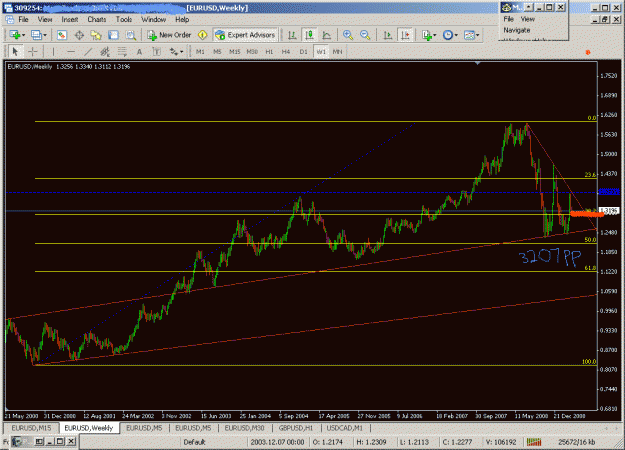The image size is (625, 450).
Task: Switch timeframe to M5
Action: [x=217, y=52]
